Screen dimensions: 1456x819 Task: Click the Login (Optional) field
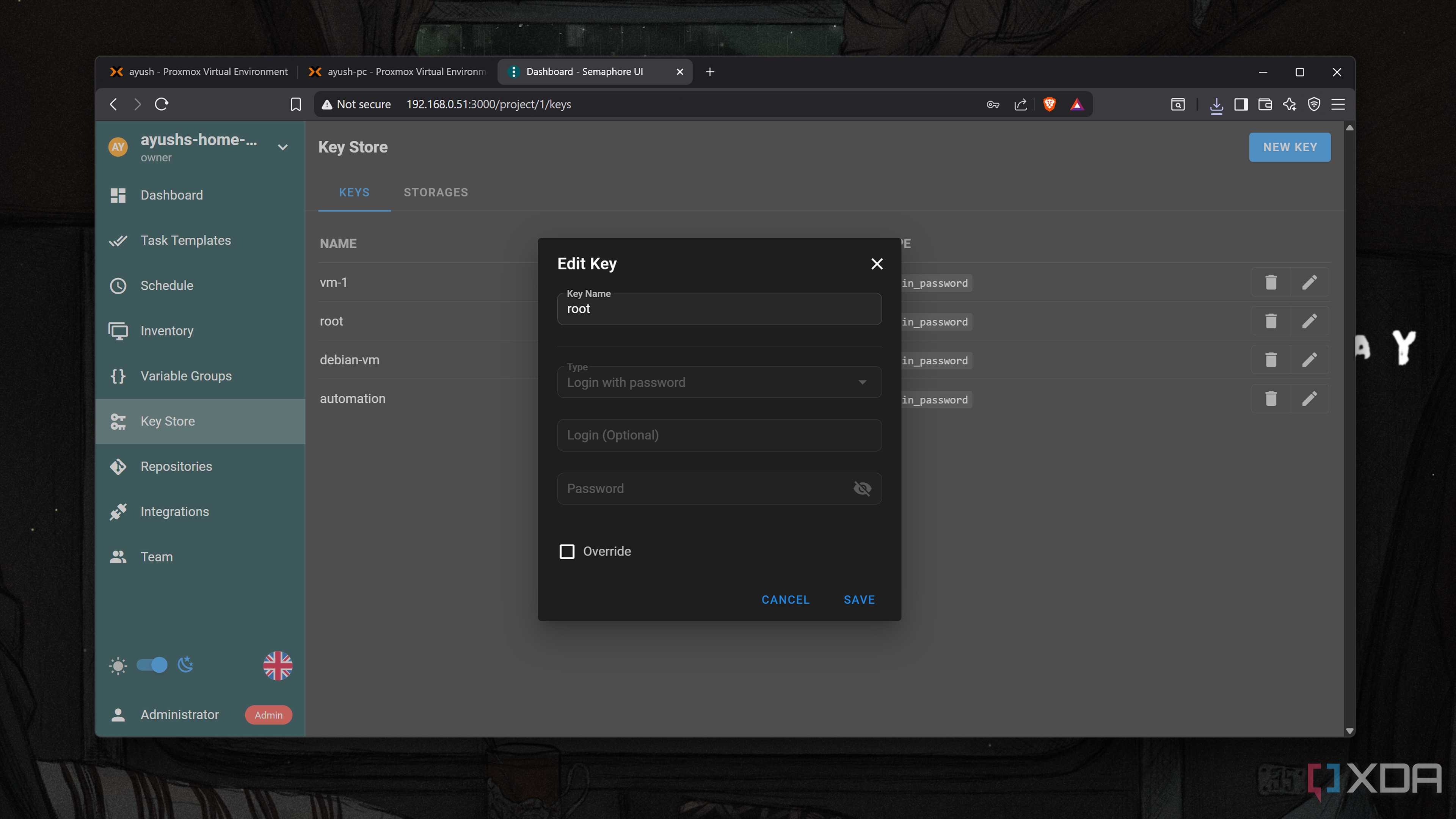(719, 435)
